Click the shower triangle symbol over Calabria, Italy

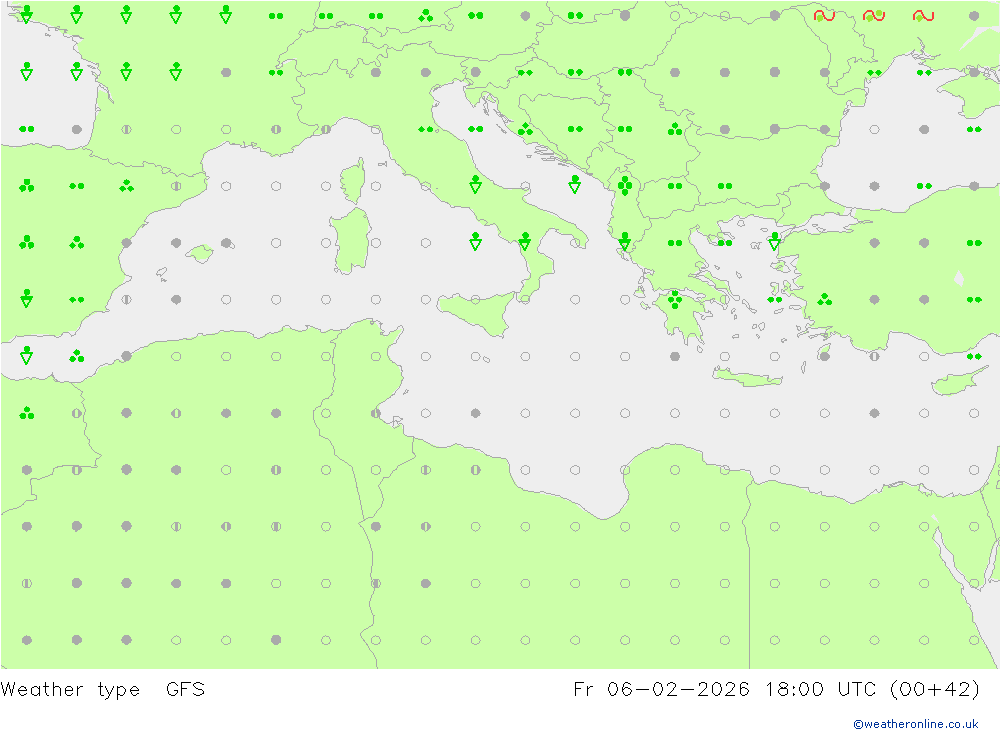(525, 241)
